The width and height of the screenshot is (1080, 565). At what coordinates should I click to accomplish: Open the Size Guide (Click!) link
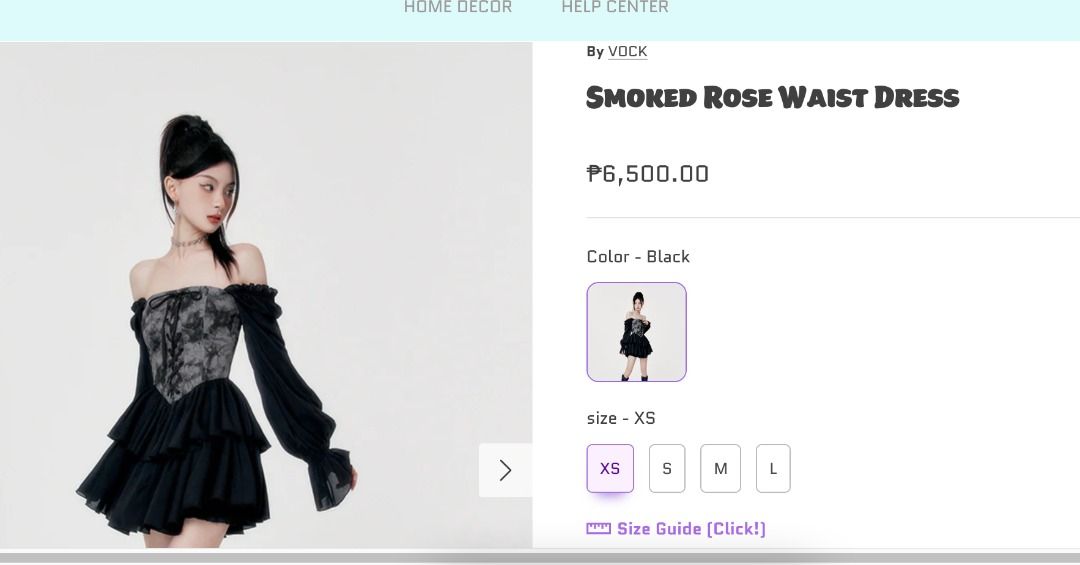(691, 528)
